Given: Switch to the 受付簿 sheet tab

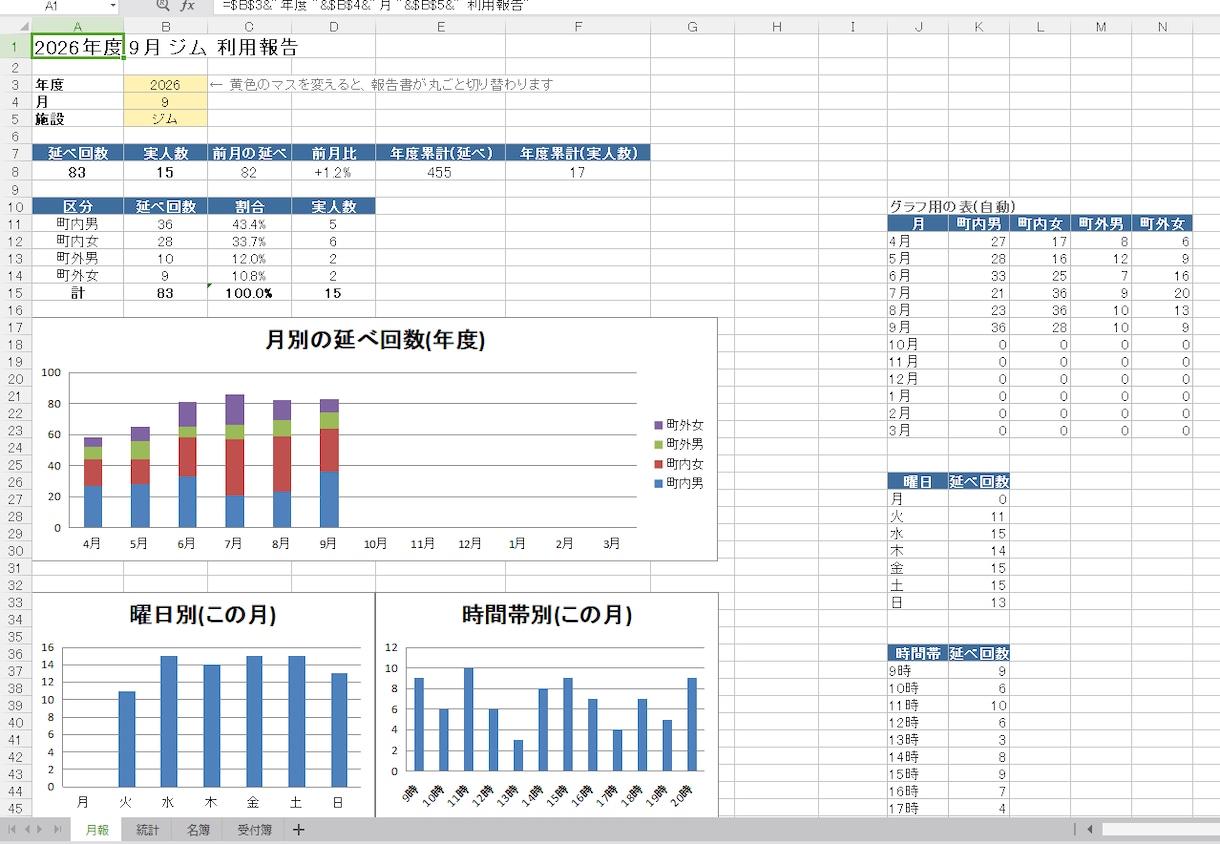Looking at the screenshot, I should pos(254,830).
